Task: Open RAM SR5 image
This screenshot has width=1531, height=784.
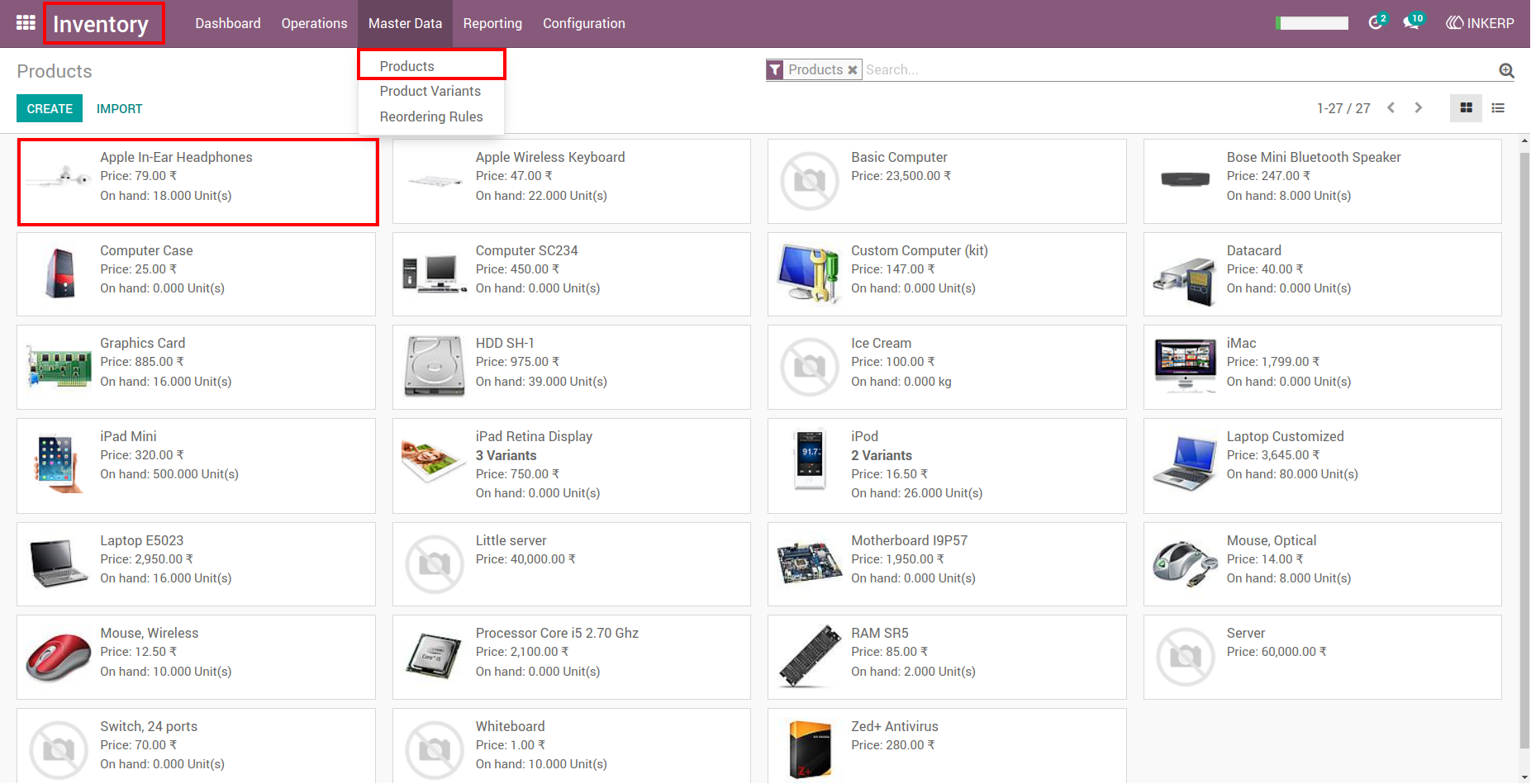Action: coord(810,656)
